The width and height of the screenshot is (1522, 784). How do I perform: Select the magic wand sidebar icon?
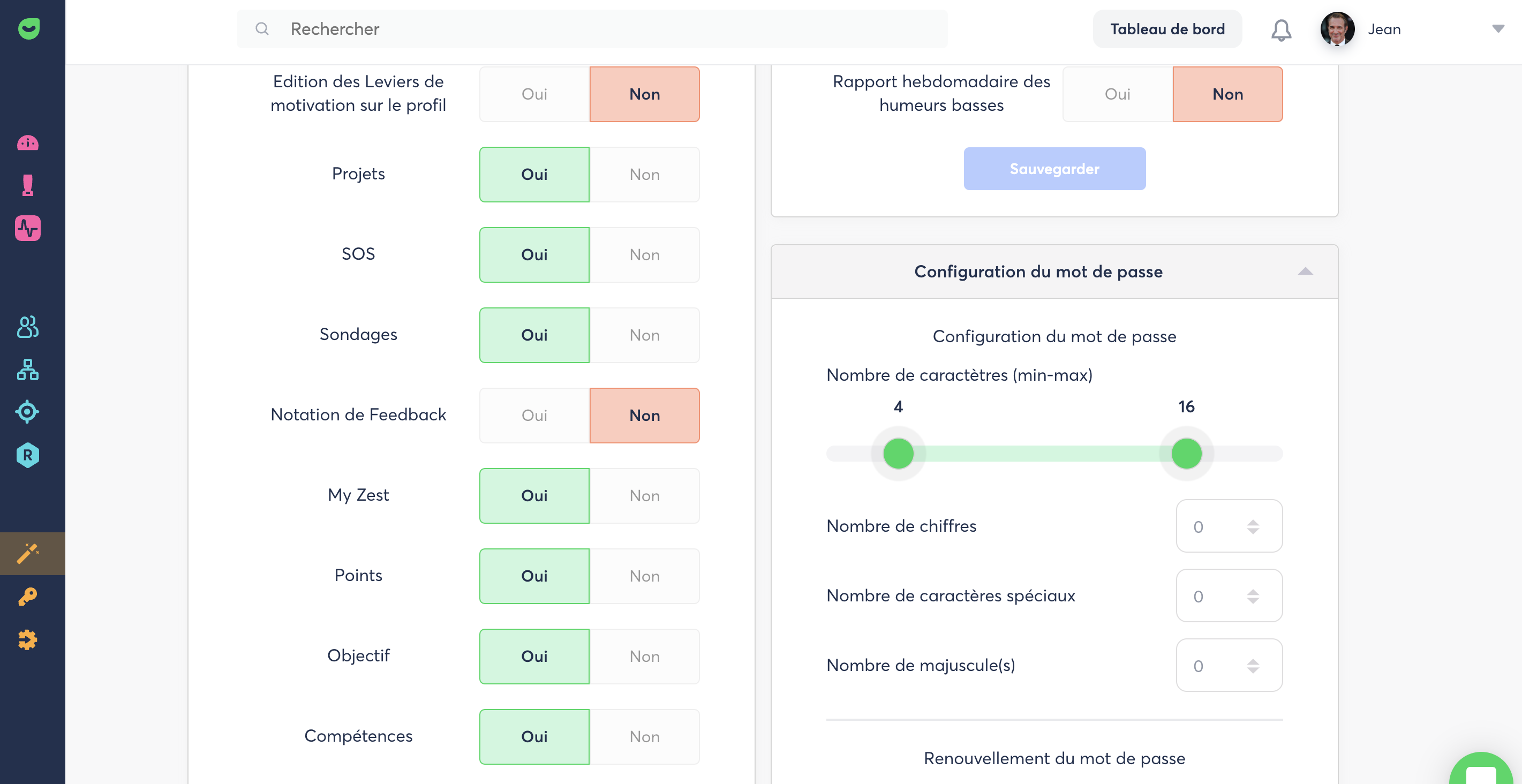click(28, 554)
